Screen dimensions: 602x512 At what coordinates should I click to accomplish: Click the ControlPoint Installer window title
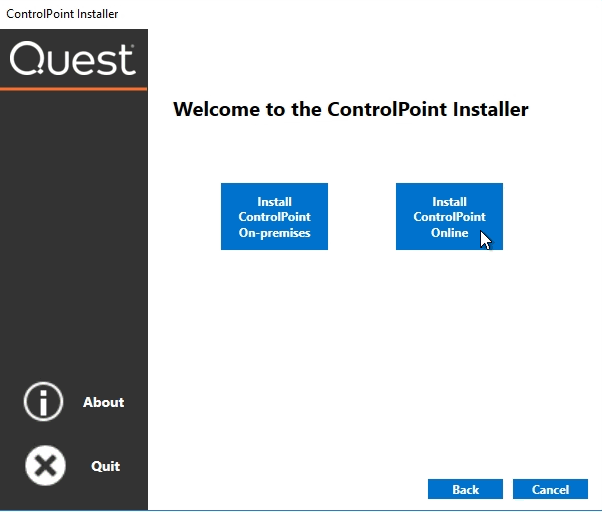pyautogui.click(x=62, y=14)
